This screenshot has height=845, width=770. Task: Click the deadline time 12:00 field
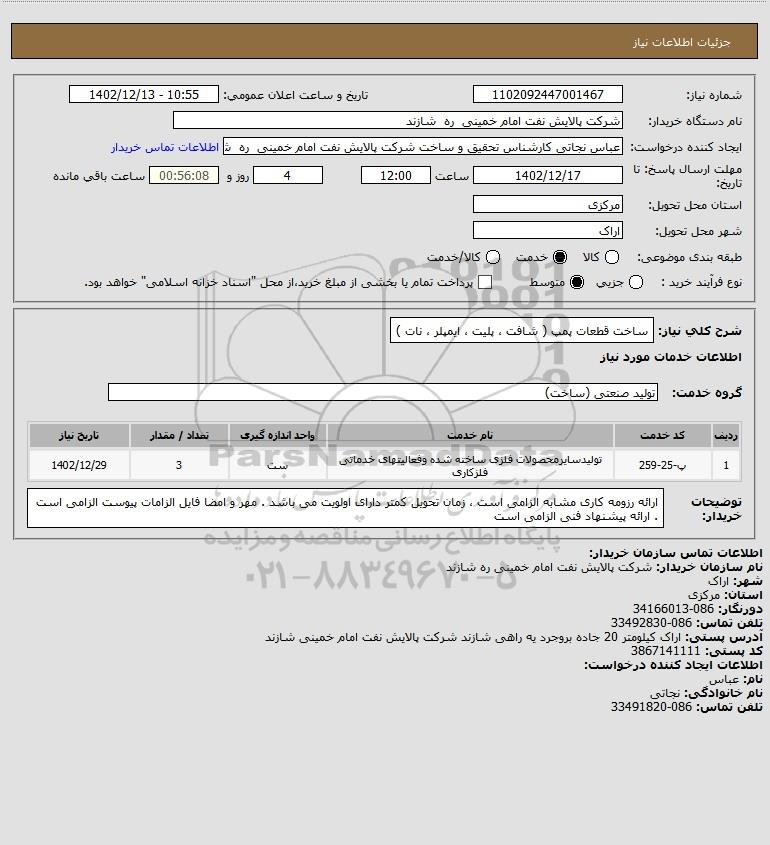396,176
